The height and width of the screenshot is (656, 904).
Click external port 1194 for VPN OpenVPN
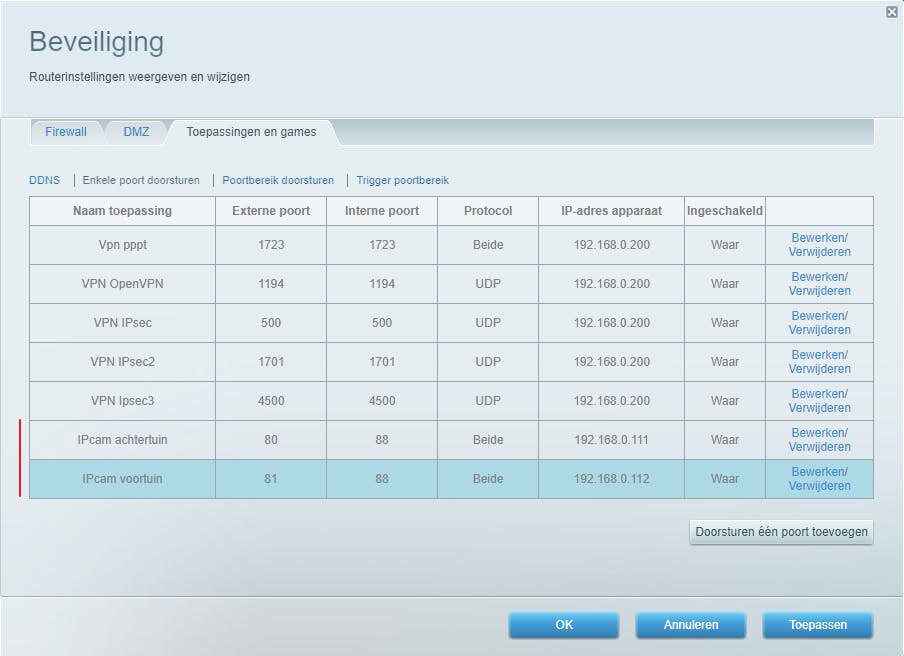pos(271,284)
